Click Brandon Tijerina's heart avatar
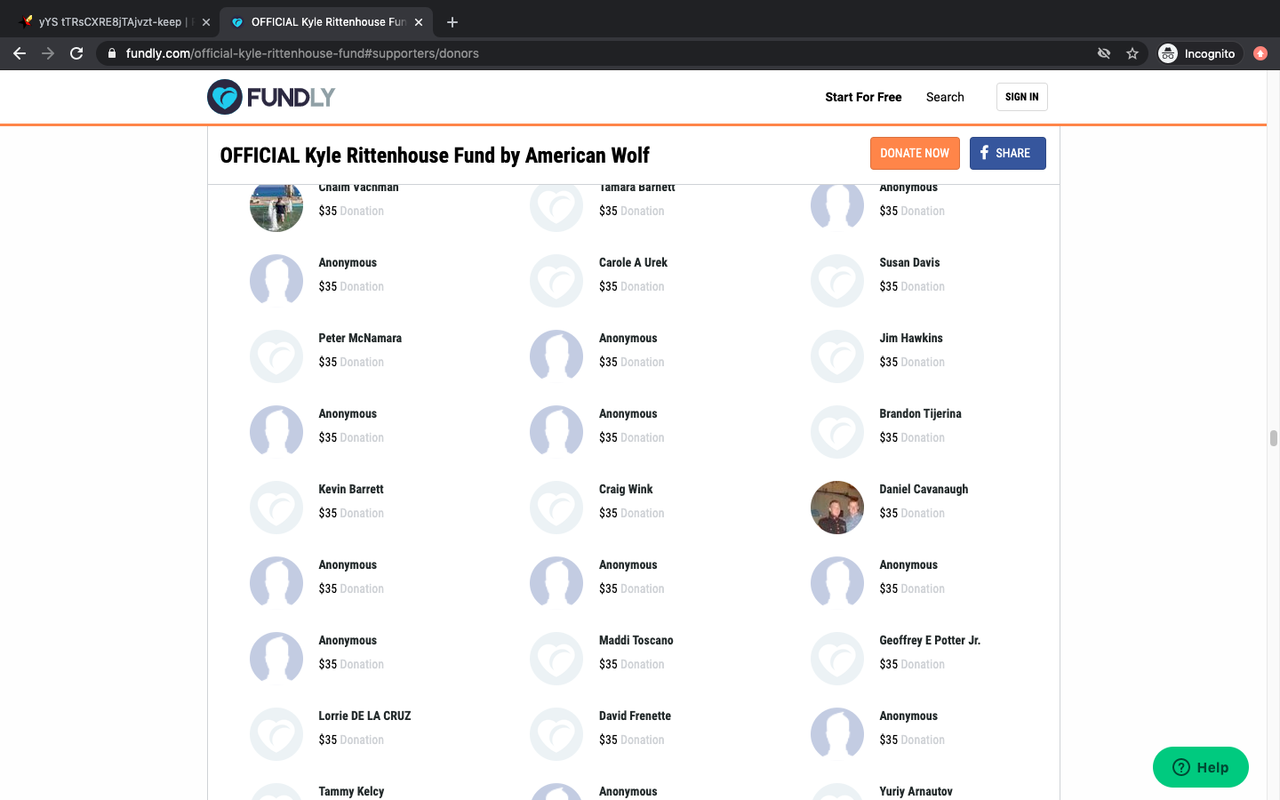Screen dimensions: 1280x800 click(x=837, y=431)
